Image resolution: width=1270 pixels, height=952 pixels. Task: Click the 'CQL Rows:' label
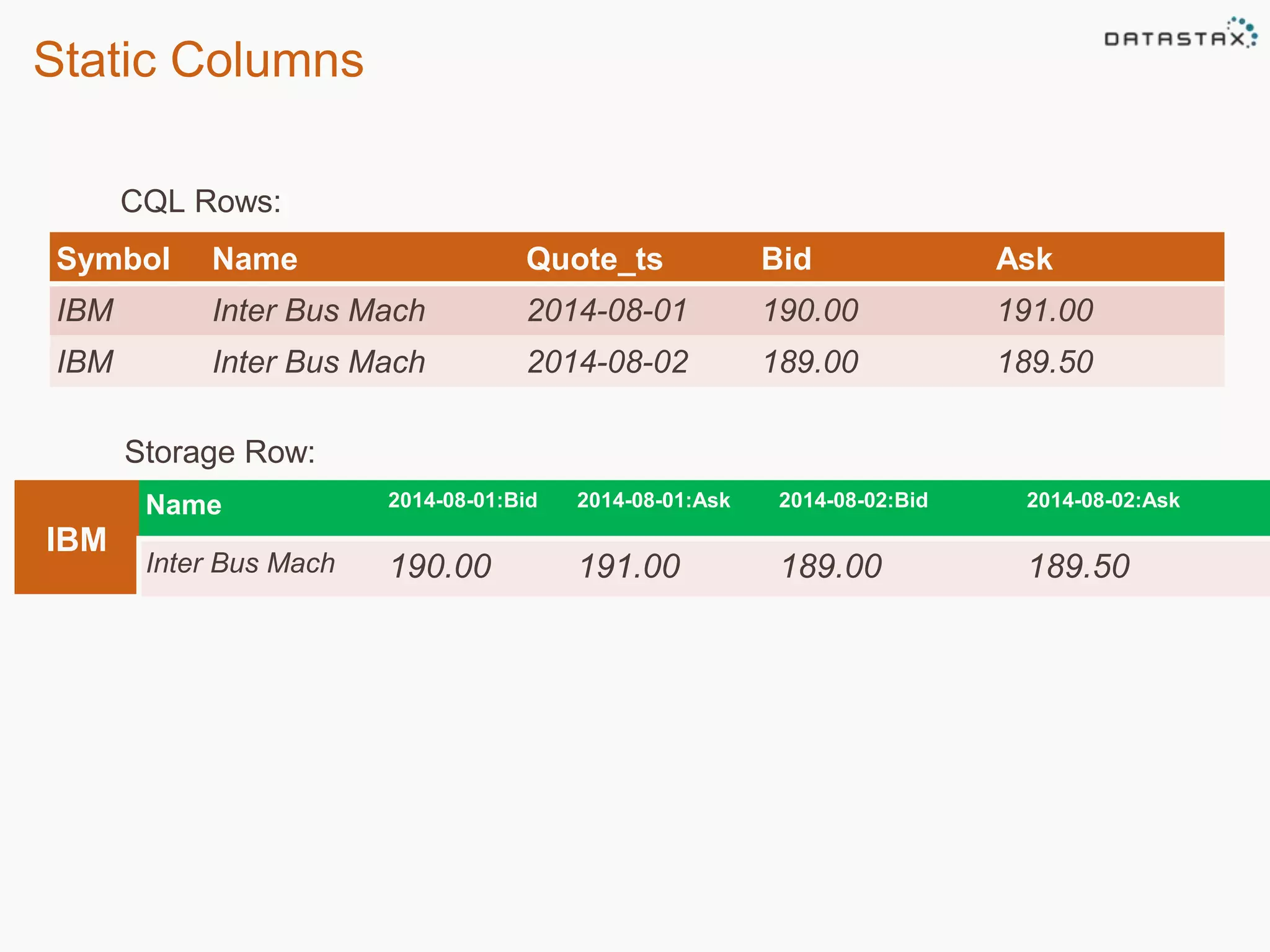(x=201, y=201)
